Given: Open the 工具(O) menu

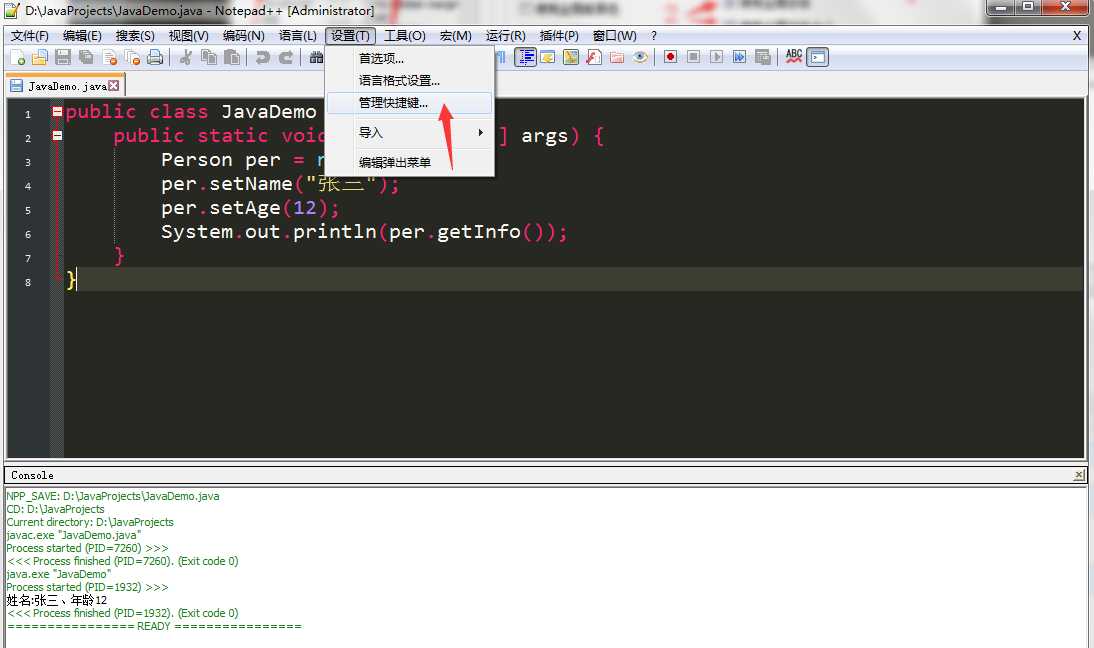Looking at the screenshot, I should pos(405,36).
